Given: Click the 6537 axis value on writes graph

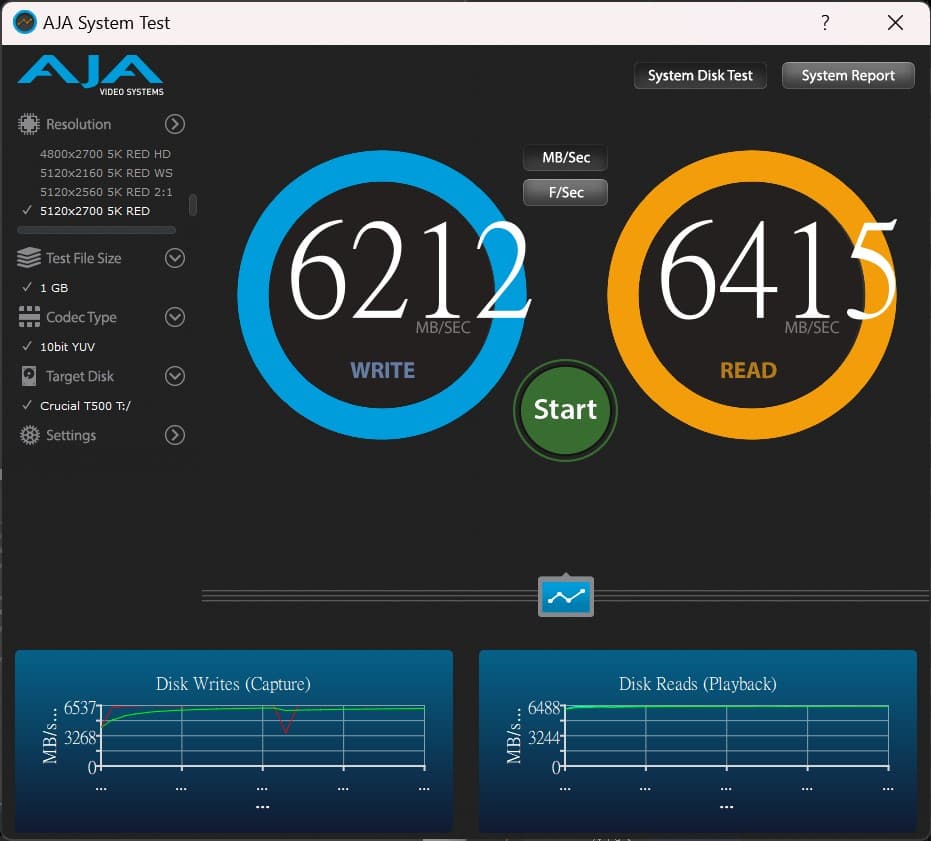Looking at the screenshot, I should coord(80,707).
